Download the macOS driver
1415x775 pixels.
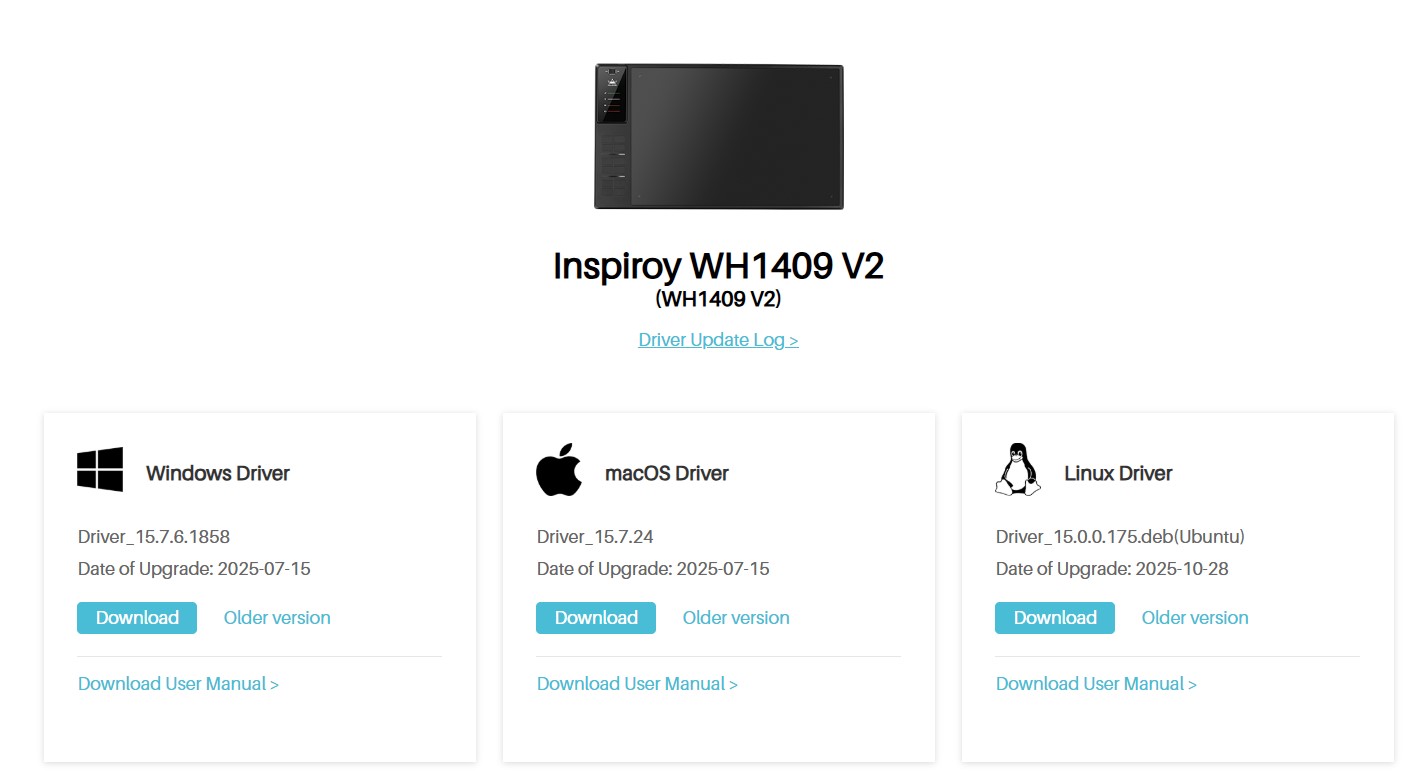[x=596, y=618]
